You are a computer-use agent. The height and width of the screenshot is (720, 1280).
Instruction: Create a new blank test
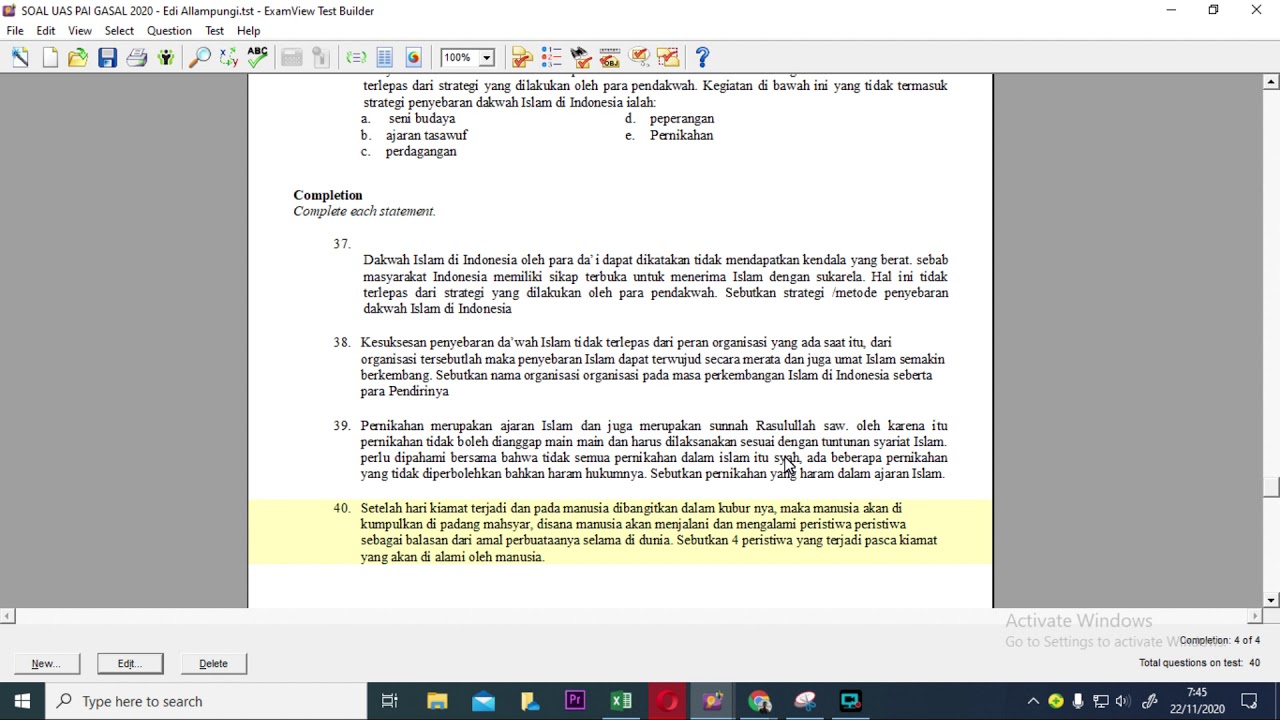49,57
